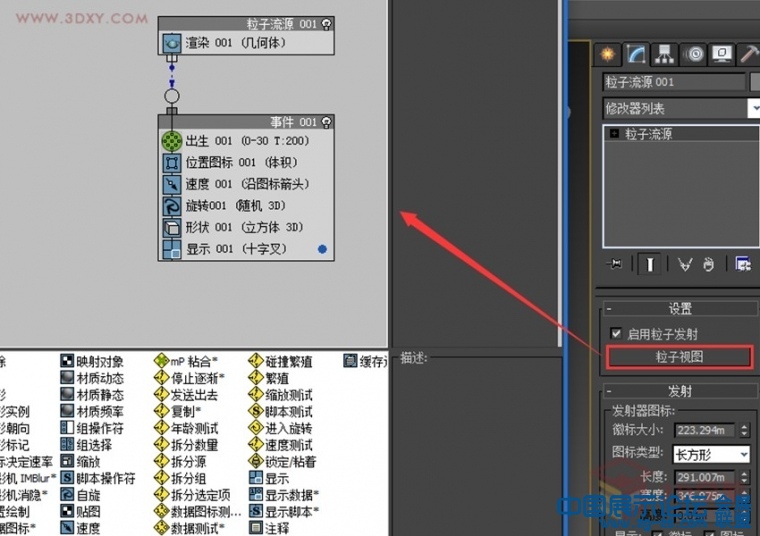Click the remove modifier icon under the stack

(x=709, y=264)
